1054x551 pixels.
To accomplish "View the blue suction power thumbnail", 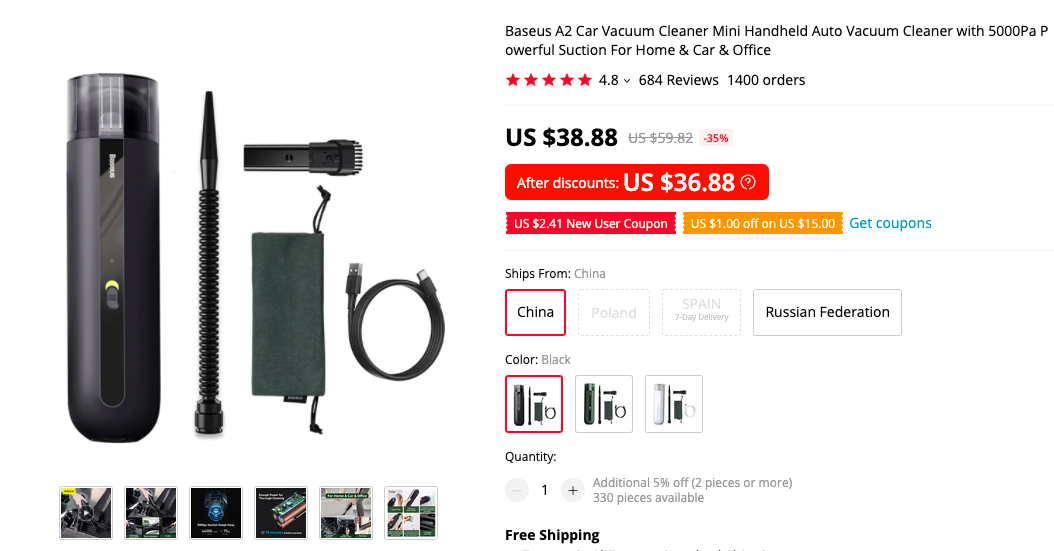I will point(216,513).
